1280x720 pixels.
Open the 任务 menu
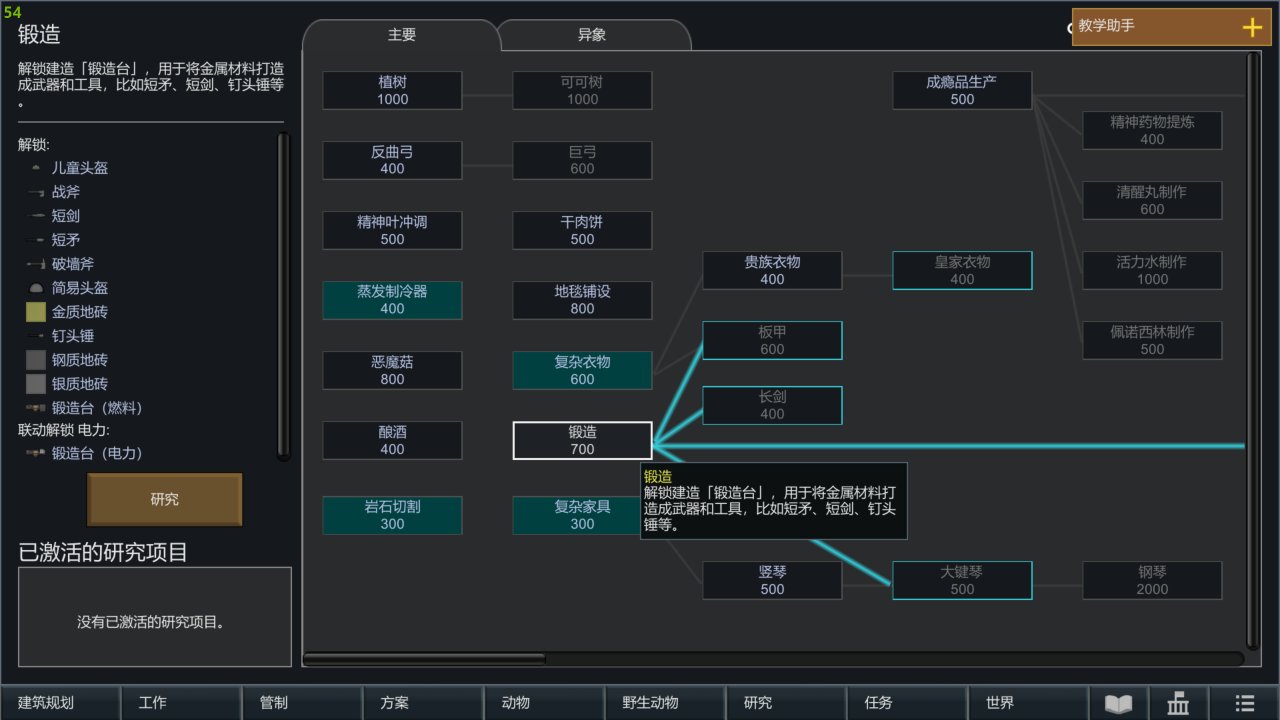[x=907, y=703]
